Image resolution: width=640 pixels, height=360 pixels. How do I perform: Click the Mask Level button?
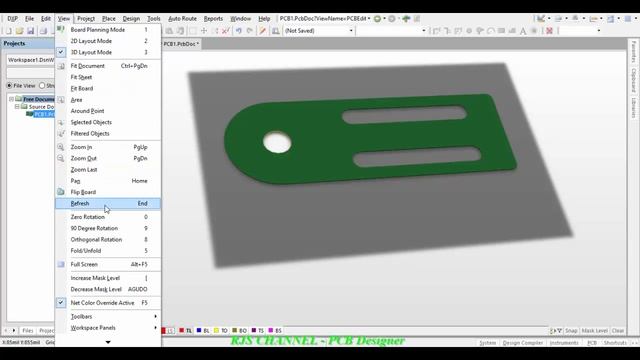coord(595,331)
